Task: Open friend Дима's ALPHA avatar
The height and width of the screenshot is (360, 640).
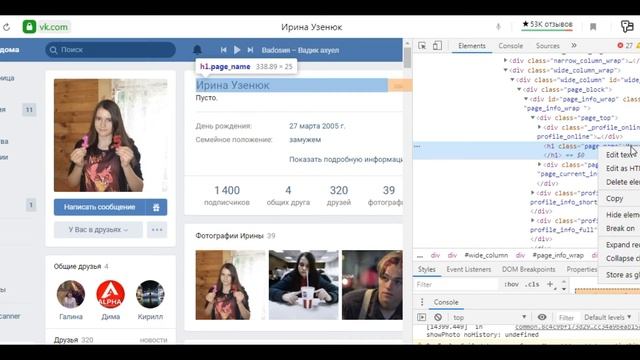Action: click(x=111, y=294)
